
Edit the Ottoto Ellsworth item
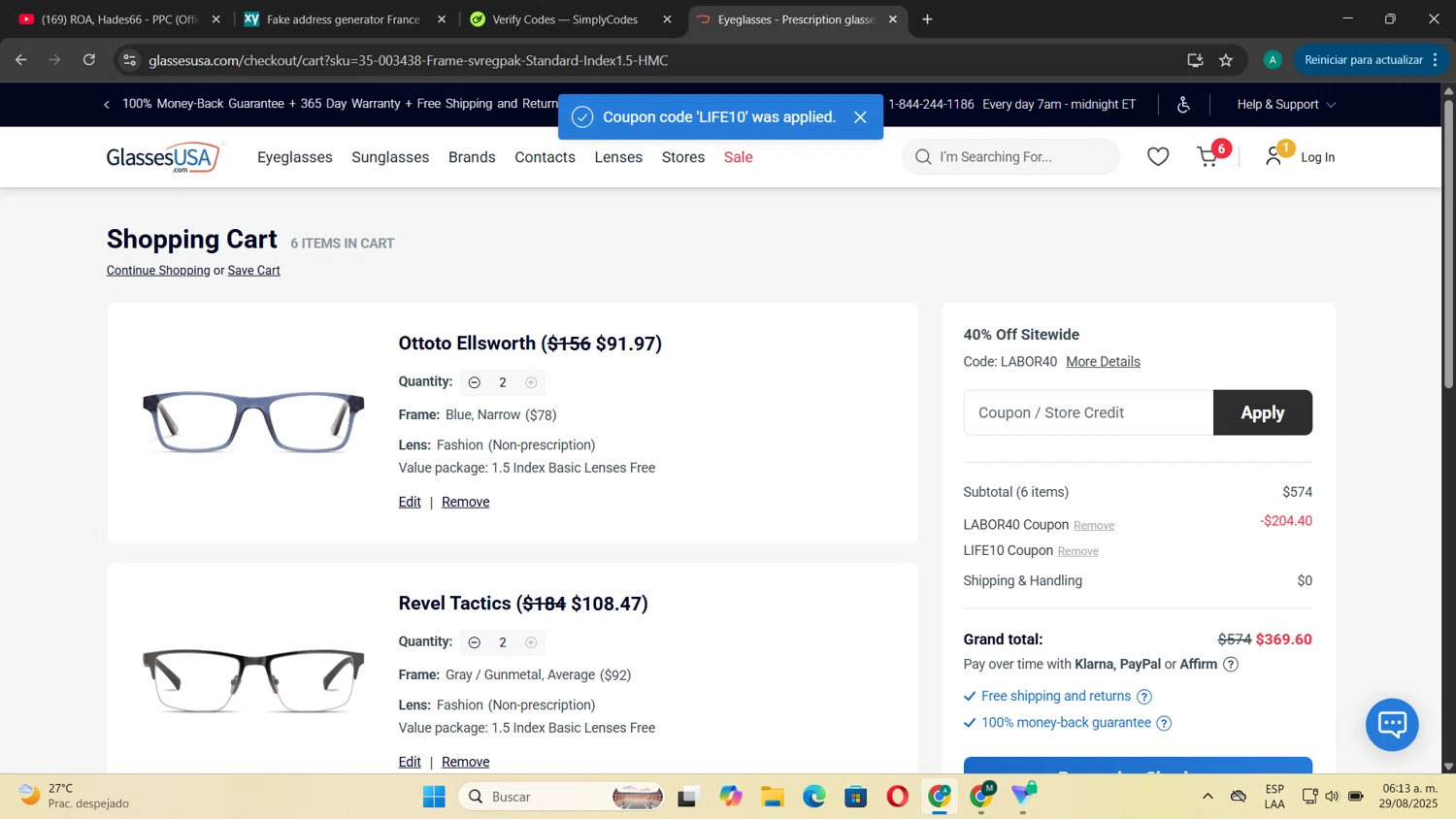[410, 502]
